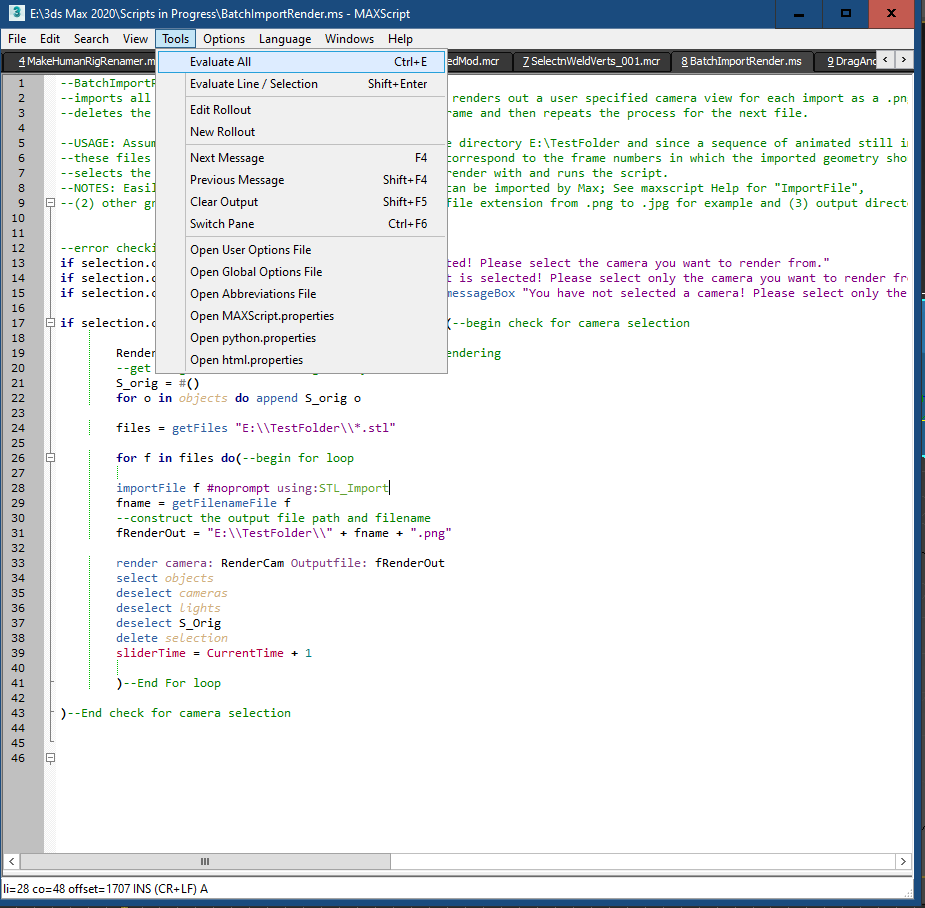925x908 pixels.
Task: Switch to the SelectnWeldVerts_001.mcr tab
Action: point(591,60)
